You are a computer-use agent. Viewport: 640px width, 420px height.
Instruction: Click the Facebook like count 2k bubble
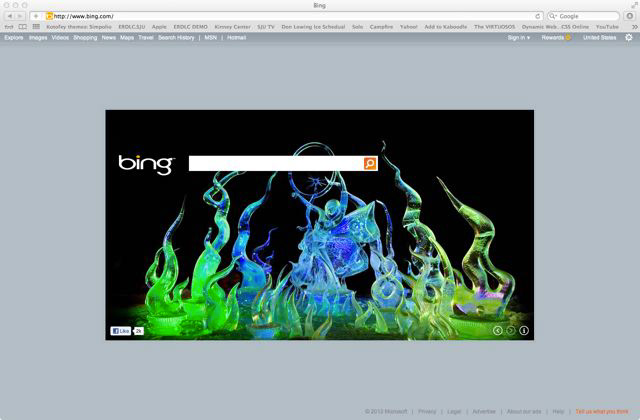[x=138, y=331]
